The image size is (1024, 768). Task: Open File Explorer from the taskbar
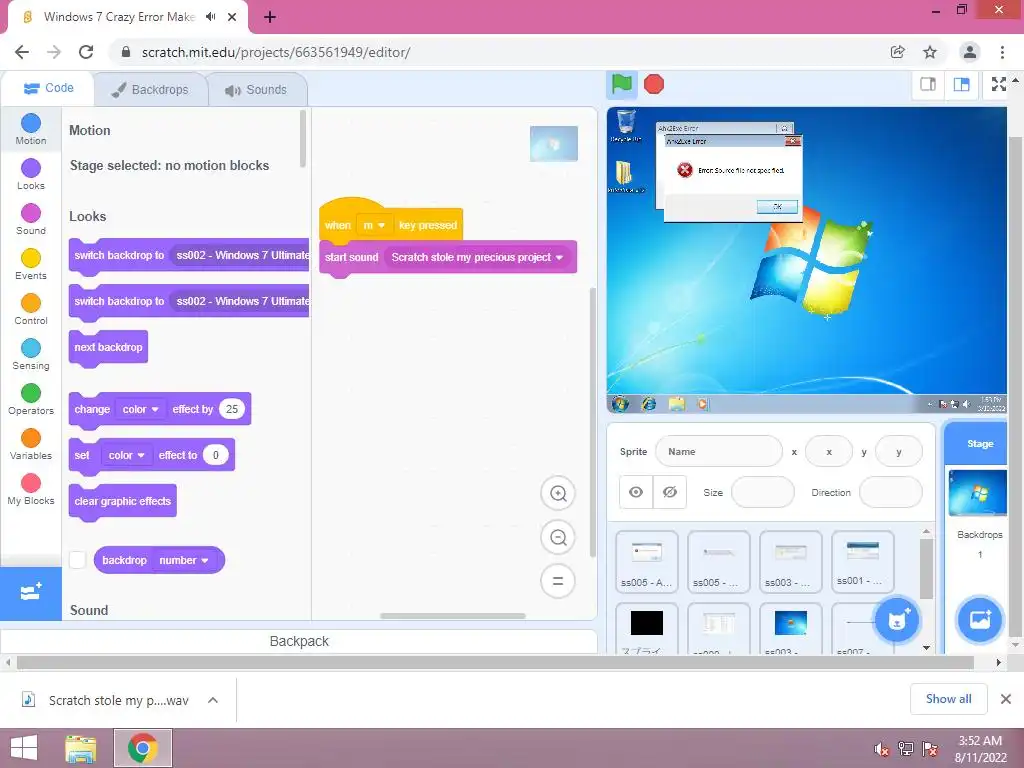[81, 748]
